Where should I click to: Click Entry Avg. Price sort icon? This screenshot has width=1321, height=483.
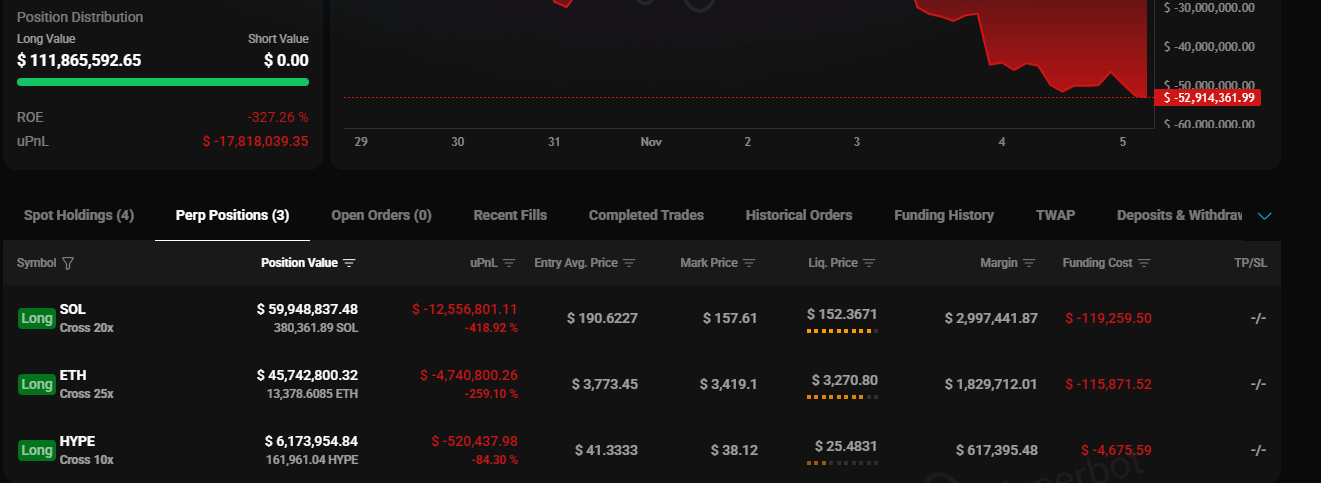pos(629,263)
